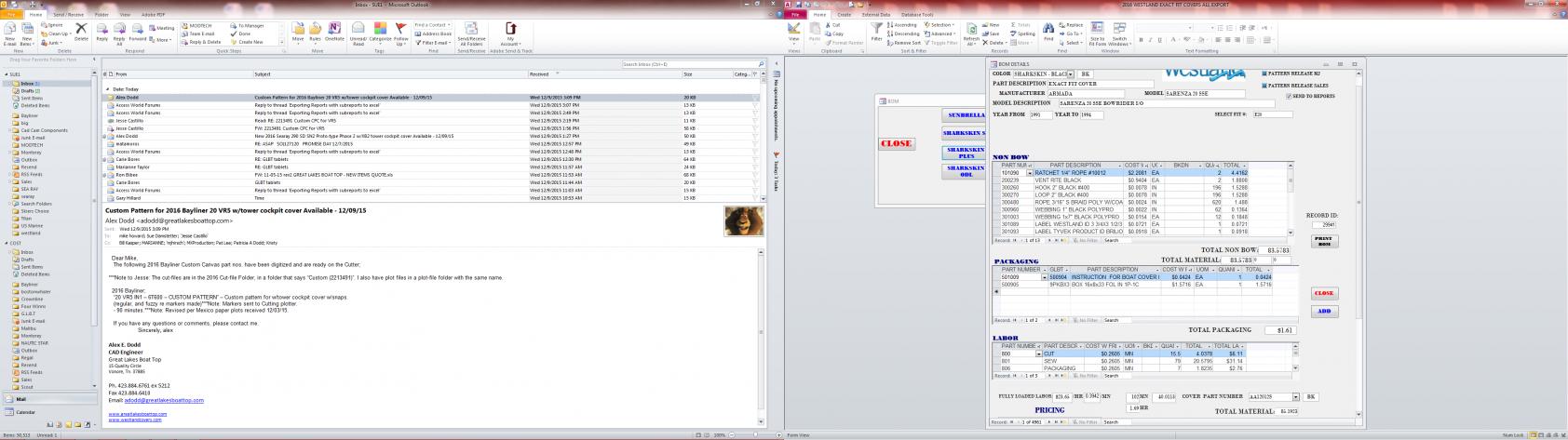Open the alex.dodd e-mail address link
1568x440 pixels.
(x=164, y=400)
